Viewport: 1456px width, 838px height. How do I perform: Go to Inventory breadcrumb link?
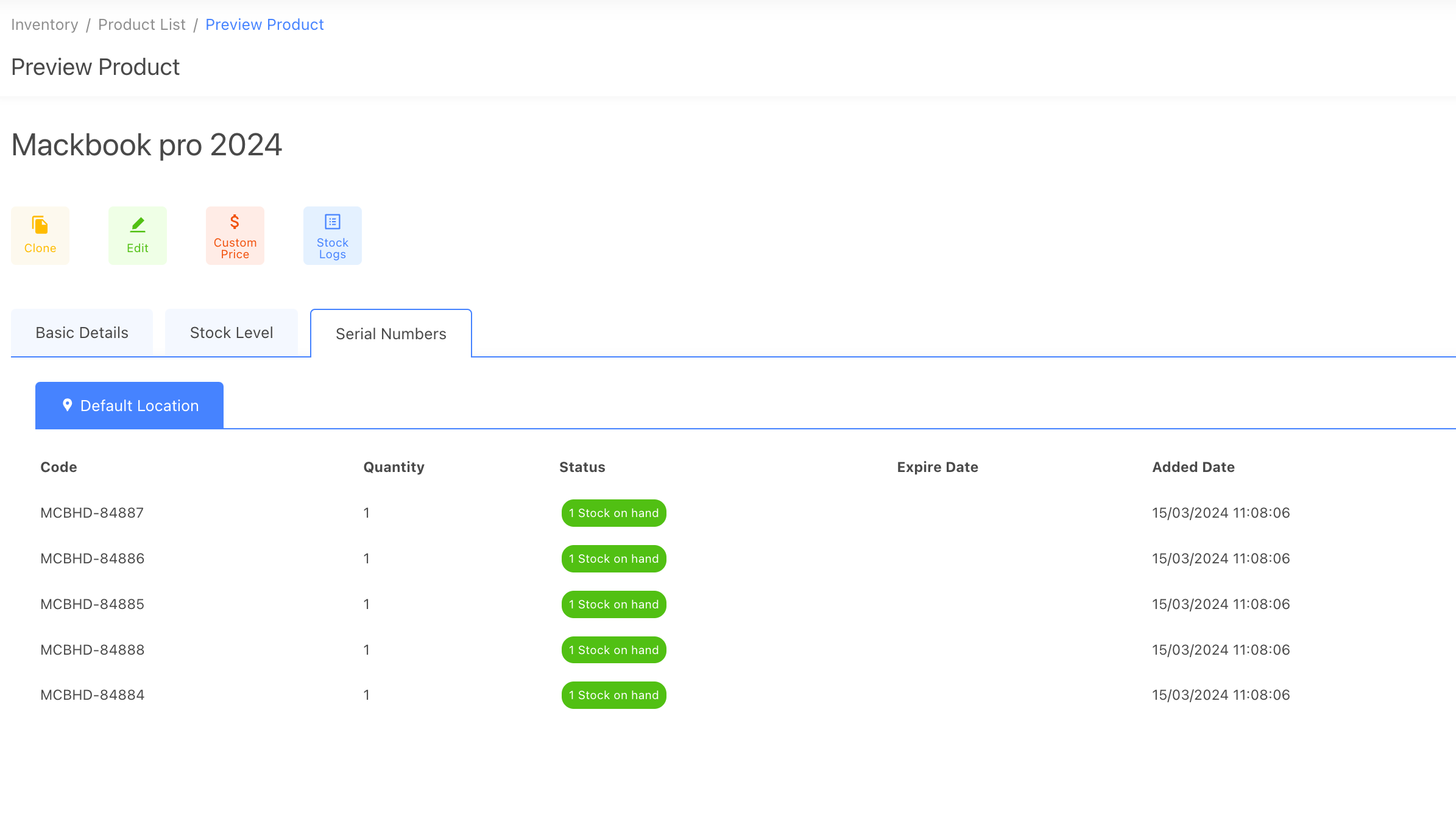click(x=44, y=24)
